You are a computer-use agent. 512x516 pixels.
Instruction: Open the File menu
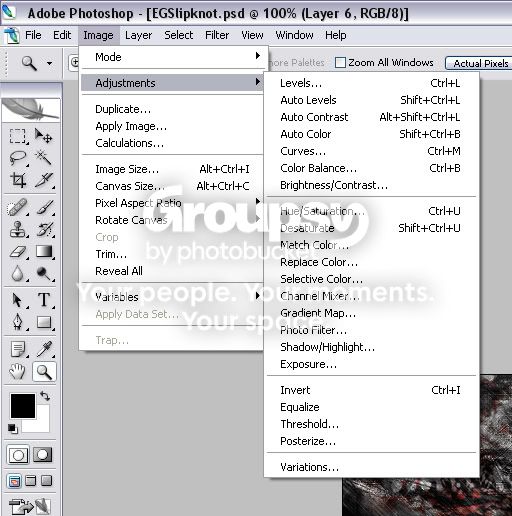point(33,35)
